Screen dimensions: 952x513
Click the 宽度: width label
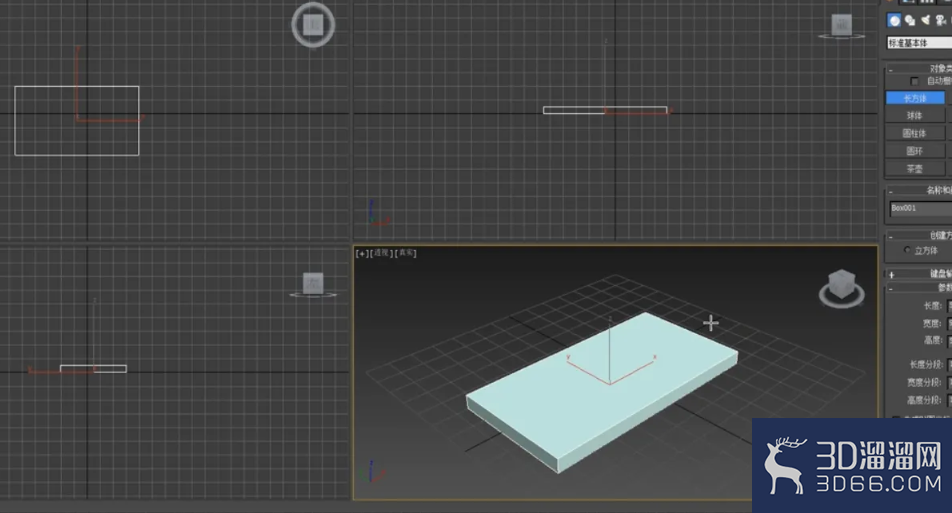click(x=933, y=324)
